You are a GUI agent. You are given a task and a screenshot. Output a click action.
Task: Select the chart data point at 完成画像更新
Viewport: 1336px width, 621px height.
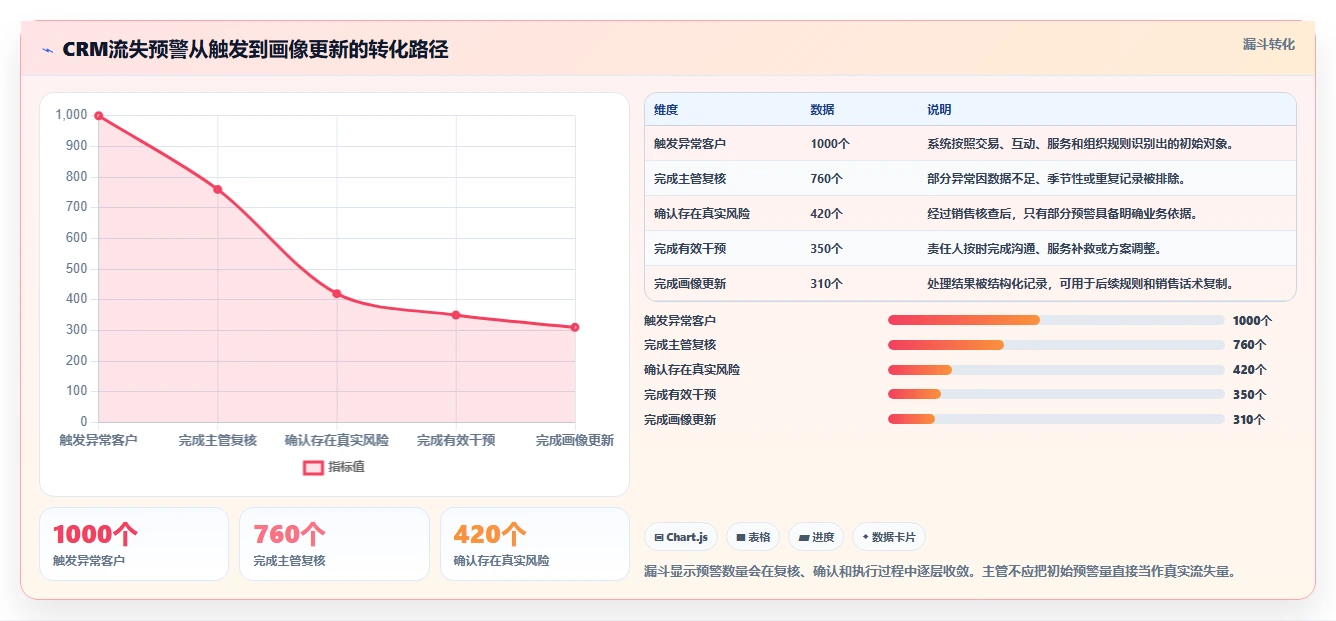pos(575,327)
